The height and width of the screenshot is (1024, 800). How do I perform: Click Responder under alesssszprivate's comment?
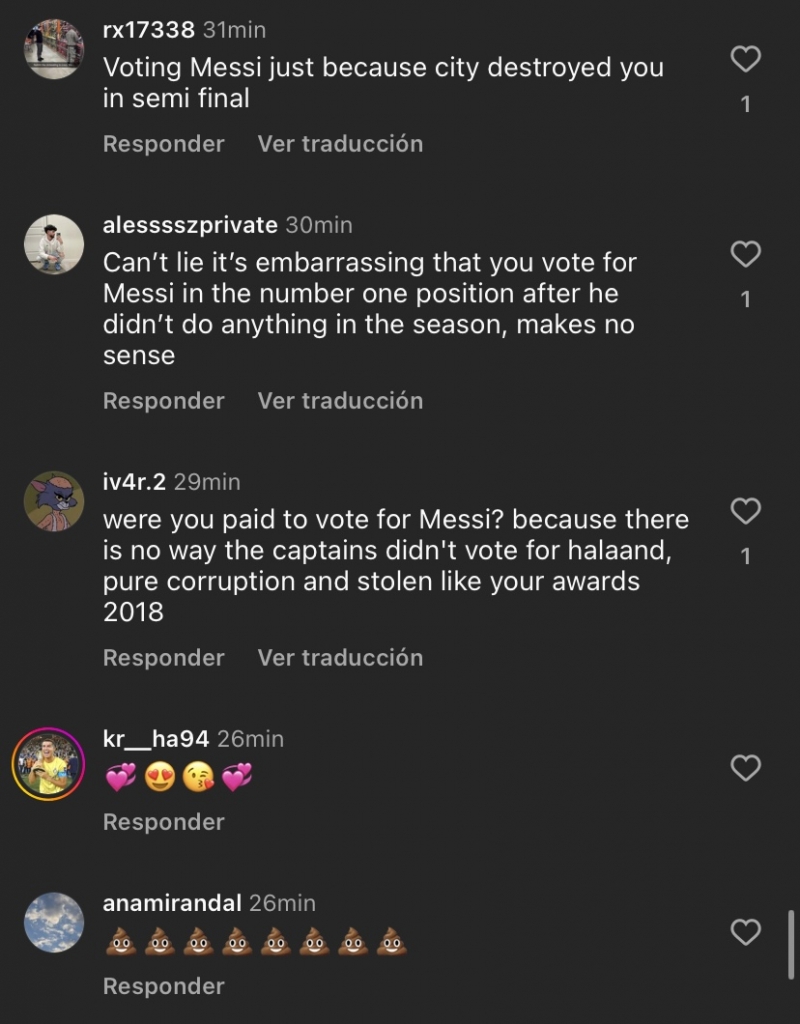[x=163, y=401]
